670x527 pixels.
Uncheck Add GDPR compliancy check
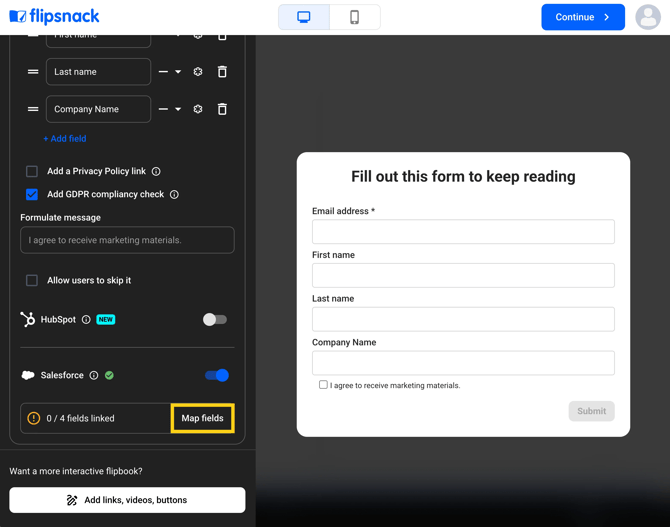32,195
